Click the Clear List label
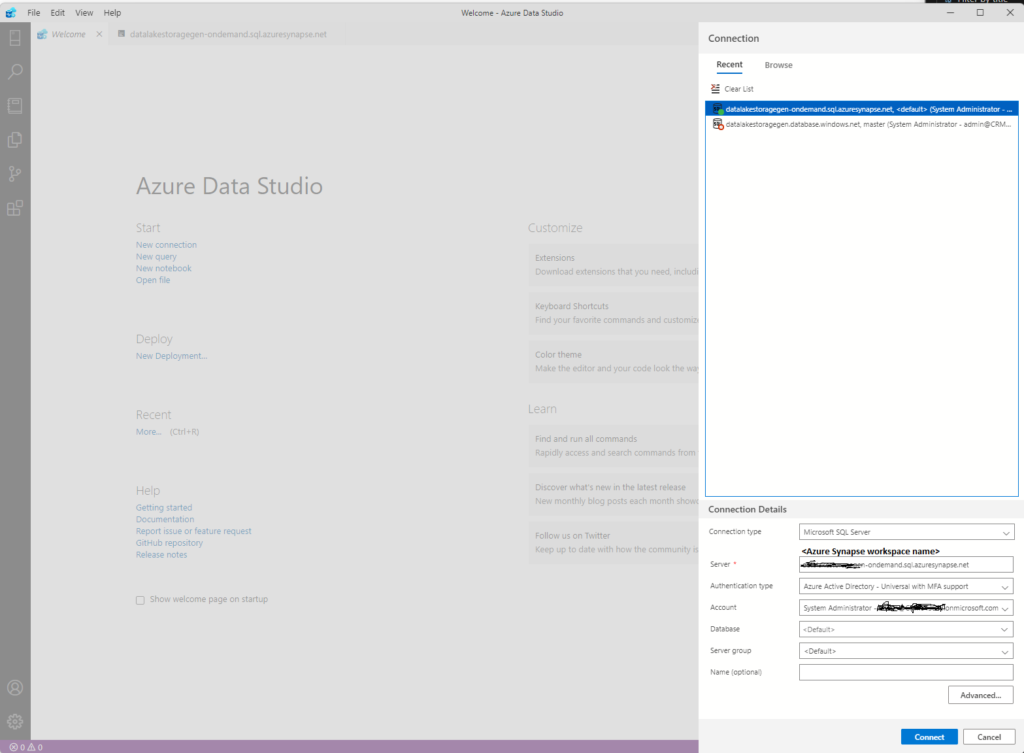This screenshot has width=1024, height=753. click(739, 89)
